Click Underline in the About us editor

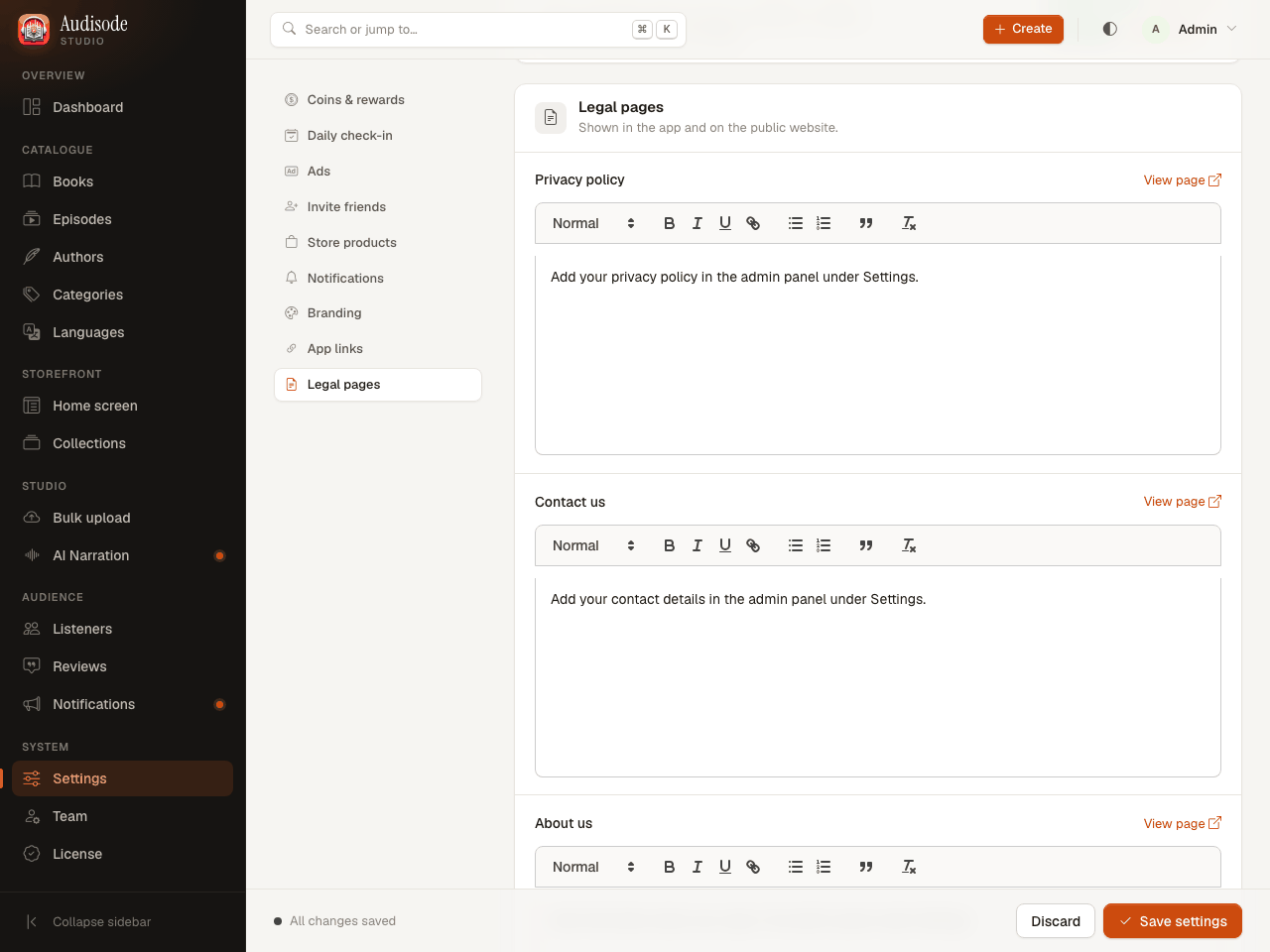(x=725, y=867)
